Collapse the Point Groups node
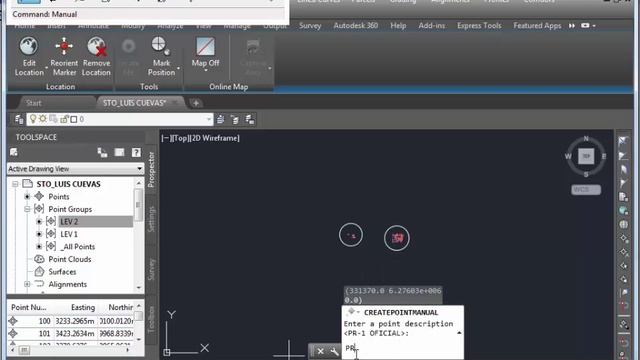Screen dimensions: 640x360 [27, 209]
